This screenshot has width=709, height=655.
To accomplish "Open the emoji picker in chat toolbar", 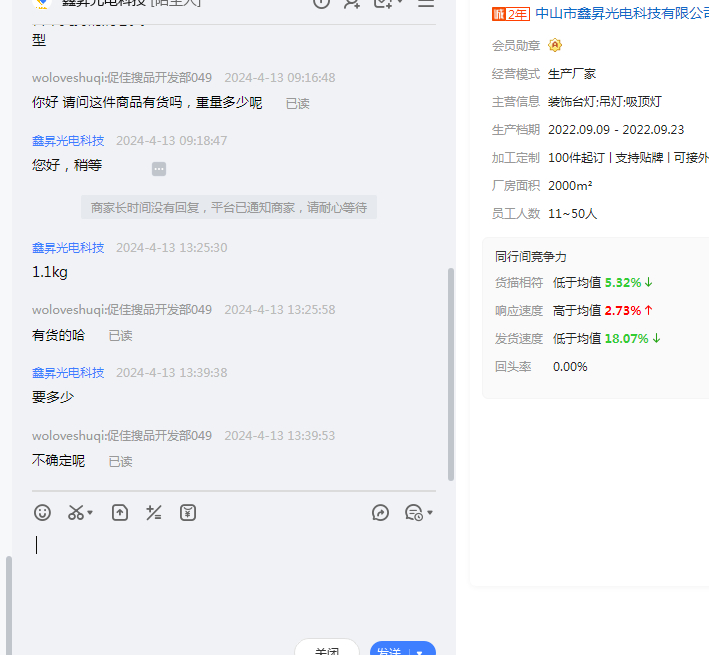I will [42, 513].
